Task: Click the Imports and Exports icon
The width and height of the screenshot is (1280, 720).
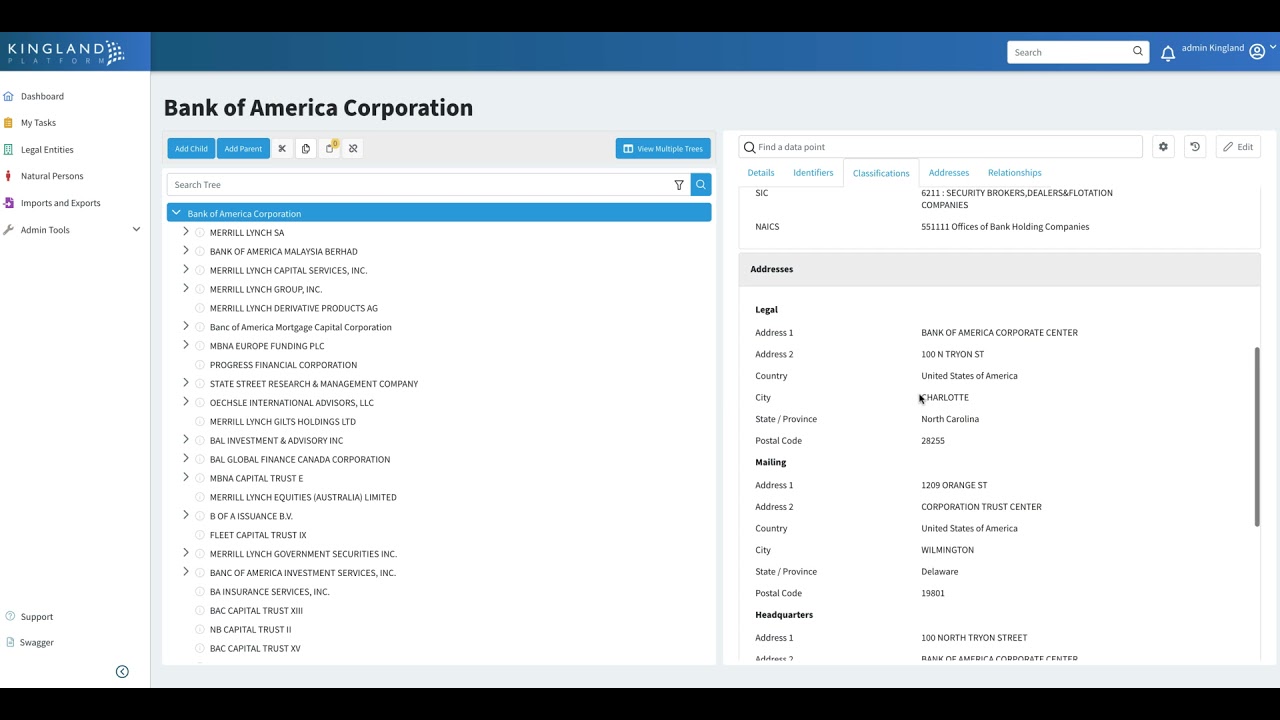Action: point(9,203)
